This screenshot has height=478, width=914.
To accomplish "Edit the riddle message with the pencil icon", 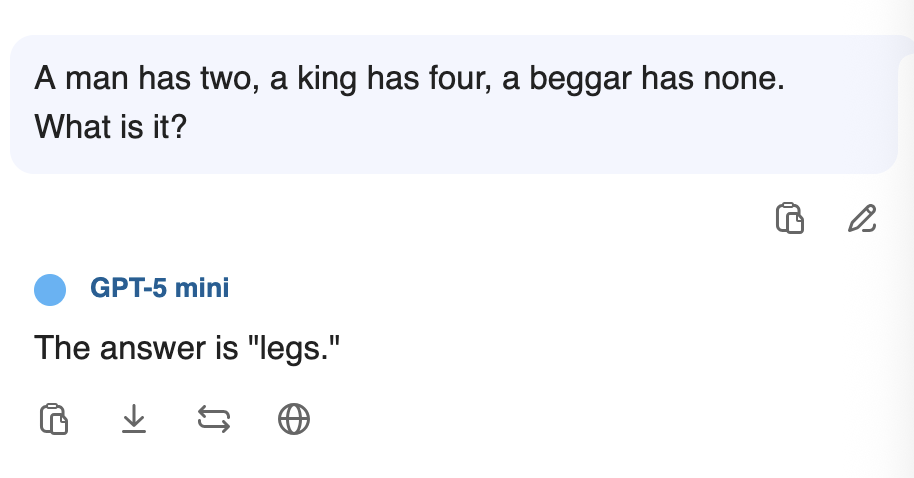I will pyautogui.click(x=862, y=218).
